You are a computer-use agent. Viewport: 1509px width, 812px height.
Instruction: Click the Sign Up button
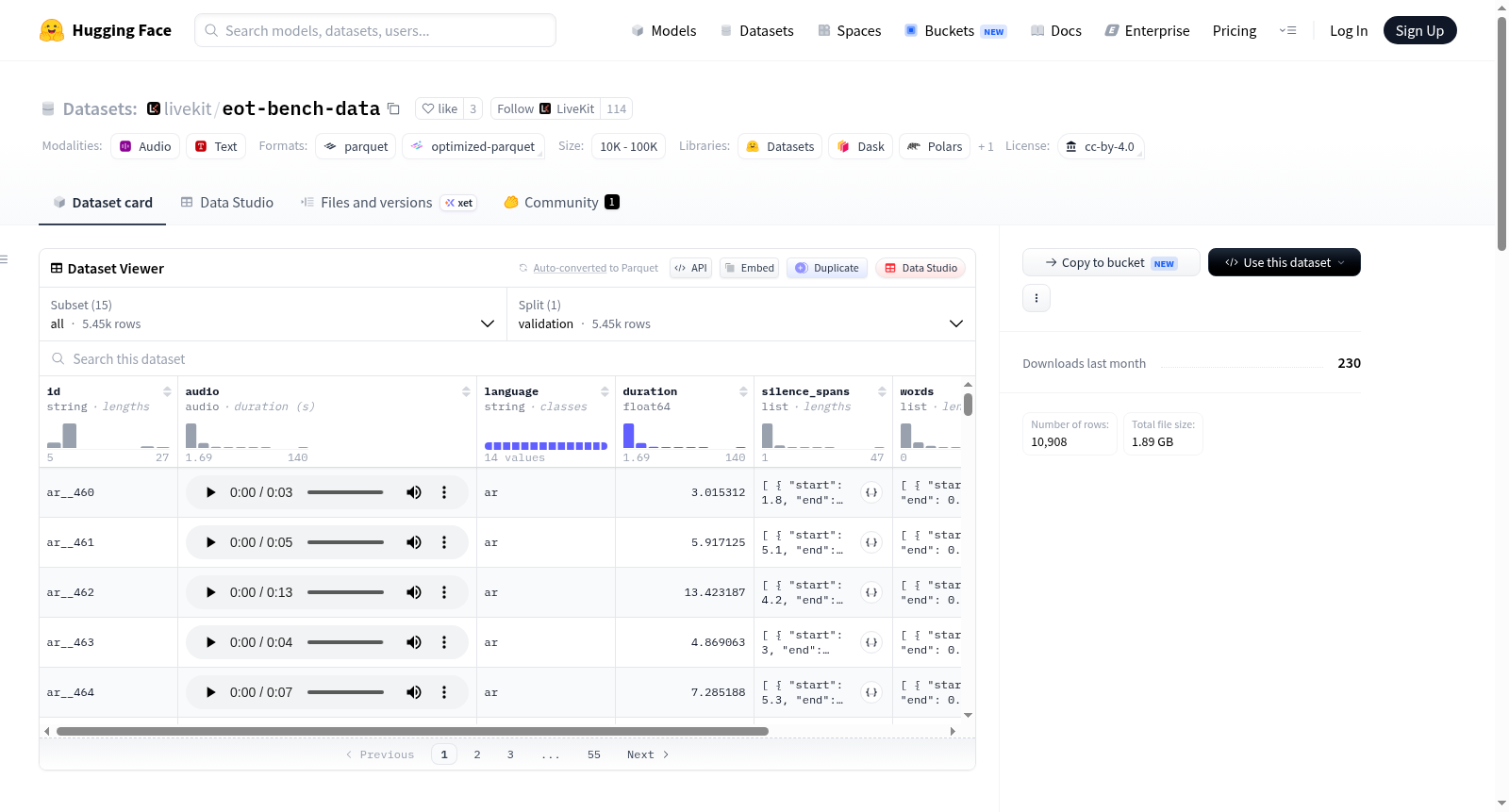[x=1419, y=30]
